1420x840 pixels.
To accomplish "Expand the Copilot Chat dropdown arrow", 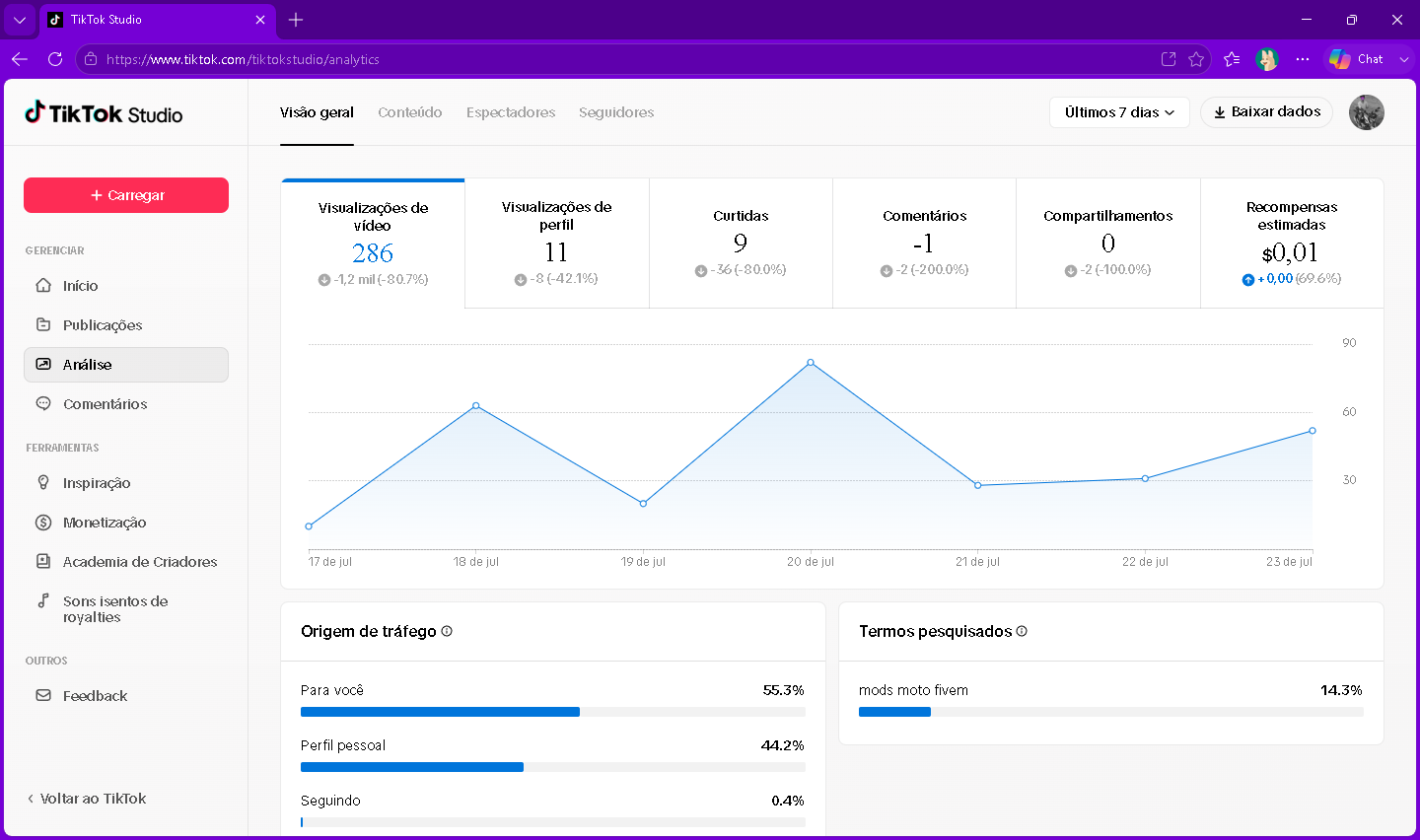I will coord(1404,59).
